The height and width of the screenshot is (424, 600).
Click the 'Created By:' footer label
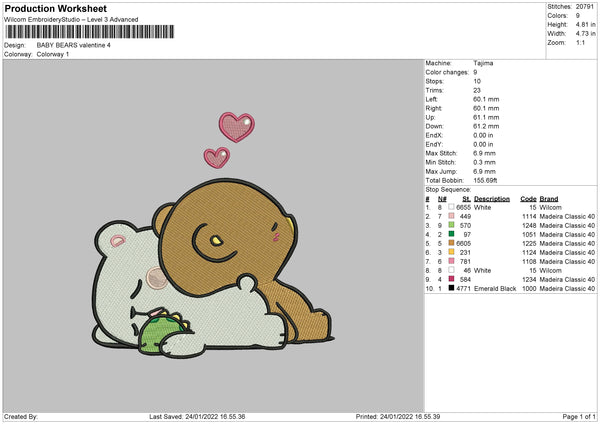click(21, 416)
